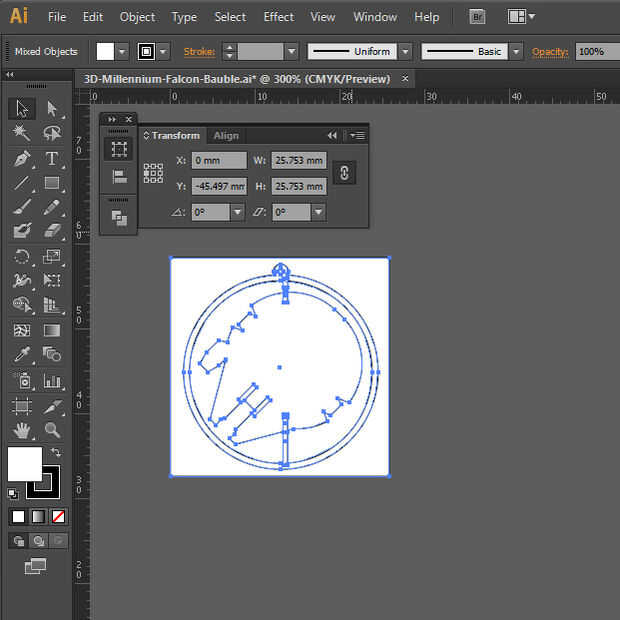Select the Hand tool
Image resolution: width=620 pixels, height=620 pixels.
click(22, 430)
